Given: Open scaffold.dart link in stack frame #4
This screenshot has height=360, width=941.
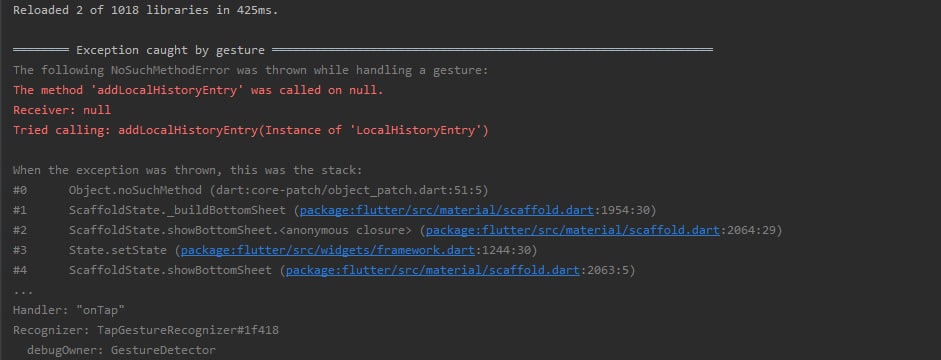Looking at the screenshot, I should pos(433,271).
